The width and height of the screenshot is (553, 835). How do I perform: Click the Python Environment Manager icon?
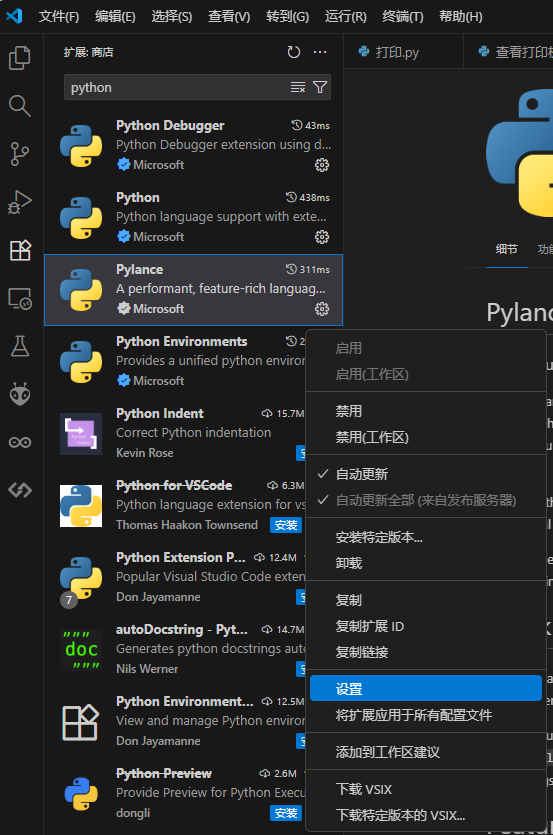(x=81, y=722)
